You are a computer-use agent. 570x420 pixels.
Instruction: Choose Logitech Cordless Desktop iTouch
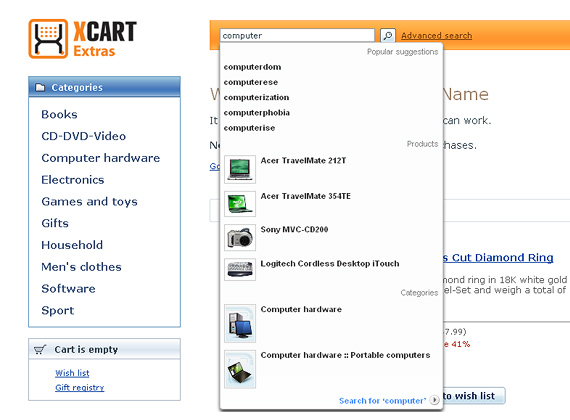tap(330, 264)
